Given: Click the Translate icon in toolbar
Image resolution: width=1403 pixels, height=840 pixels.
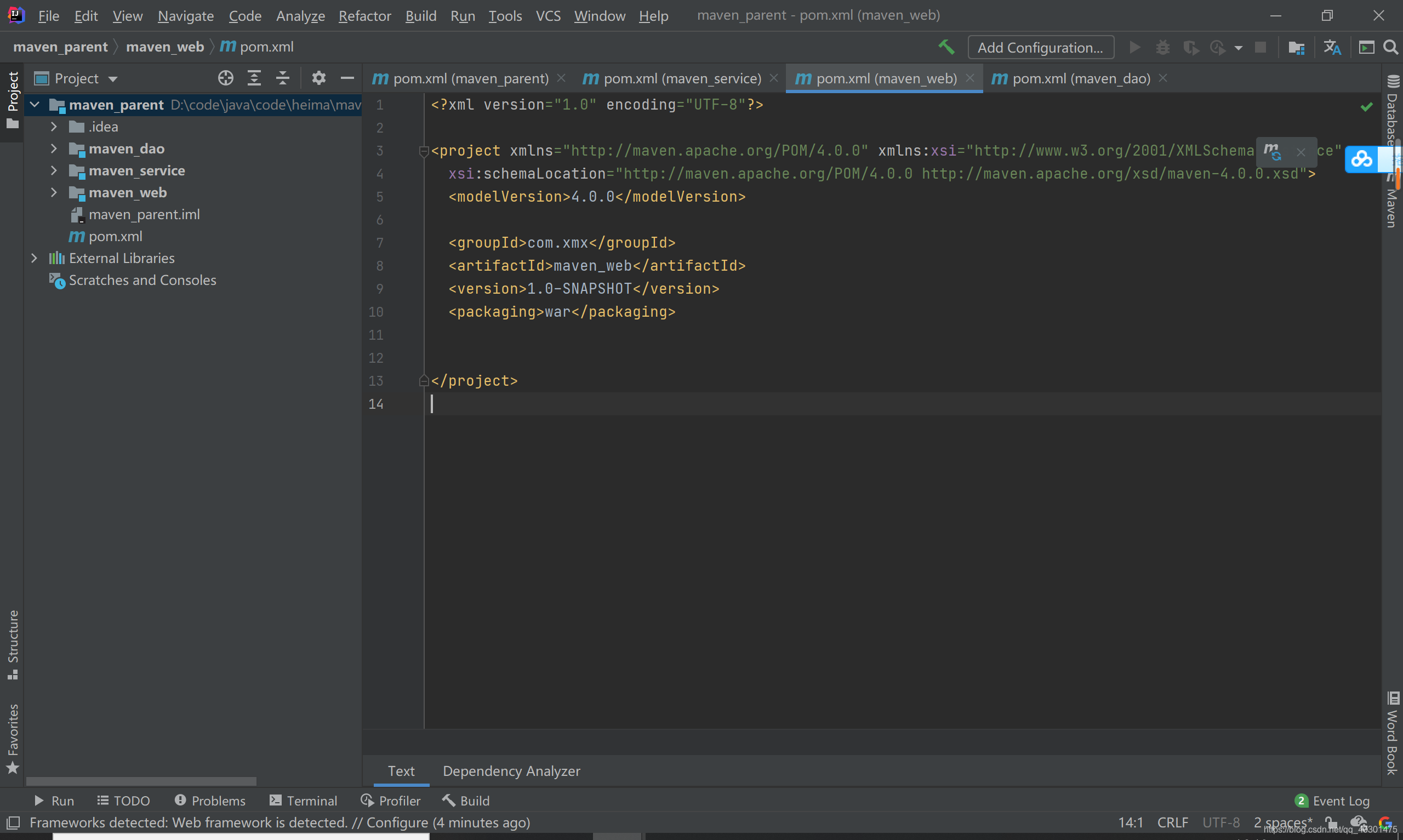Looking at the screenshot, I should click(x=1332, y=48).
